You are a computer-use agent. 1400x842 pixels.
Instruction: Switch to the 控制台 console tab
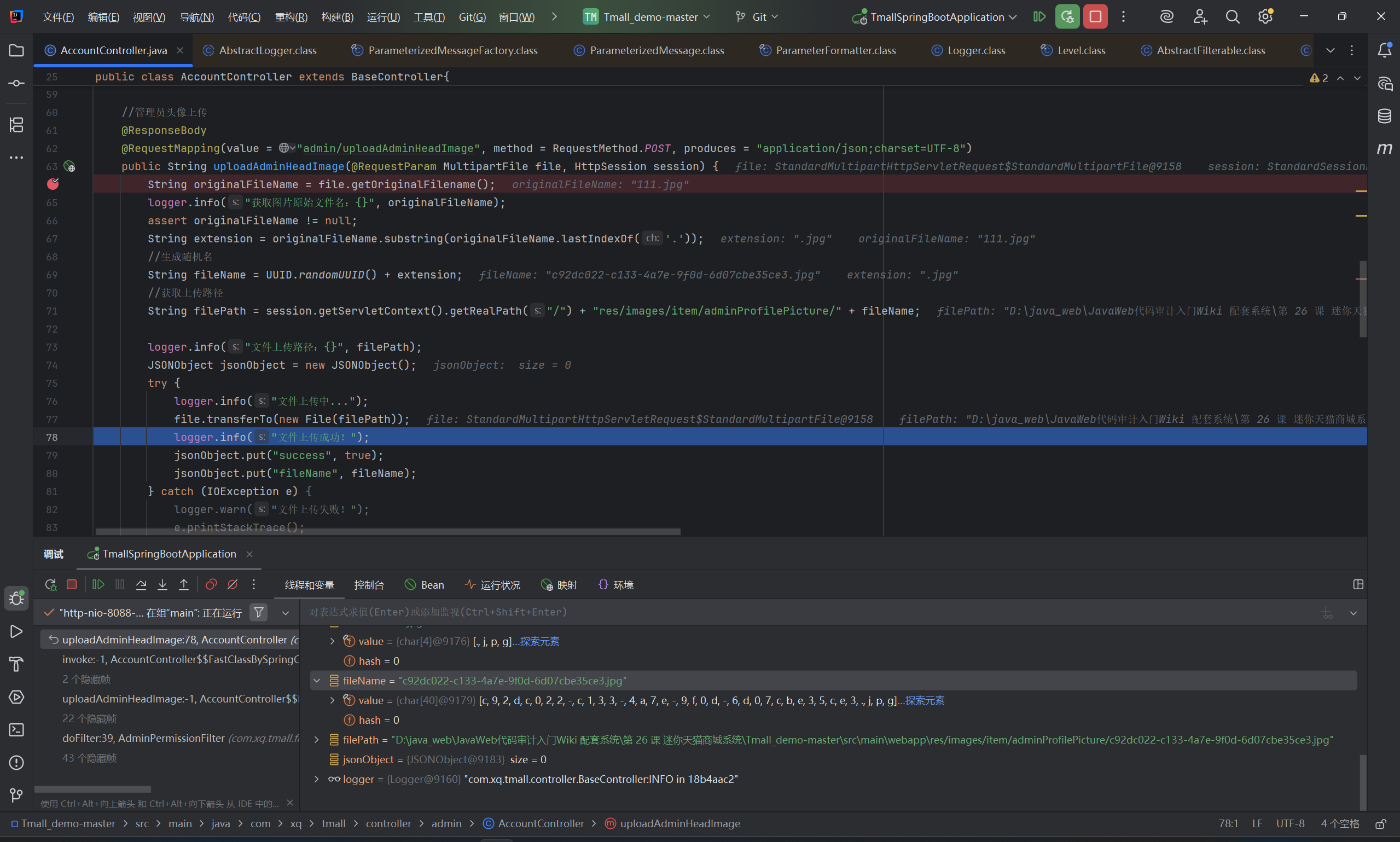tap(369, 585)
